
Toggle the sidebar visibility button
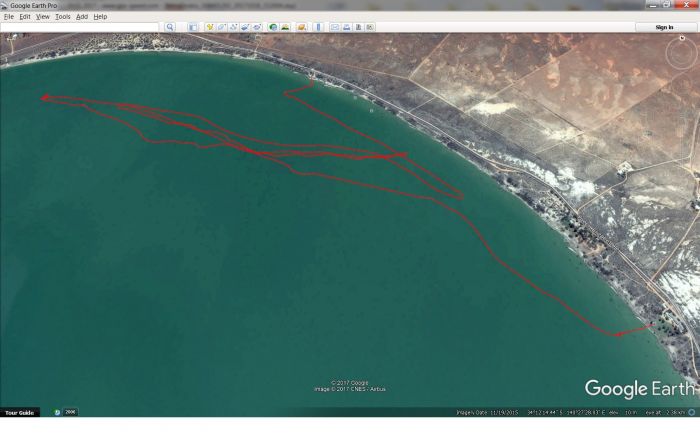coord(192,27)
